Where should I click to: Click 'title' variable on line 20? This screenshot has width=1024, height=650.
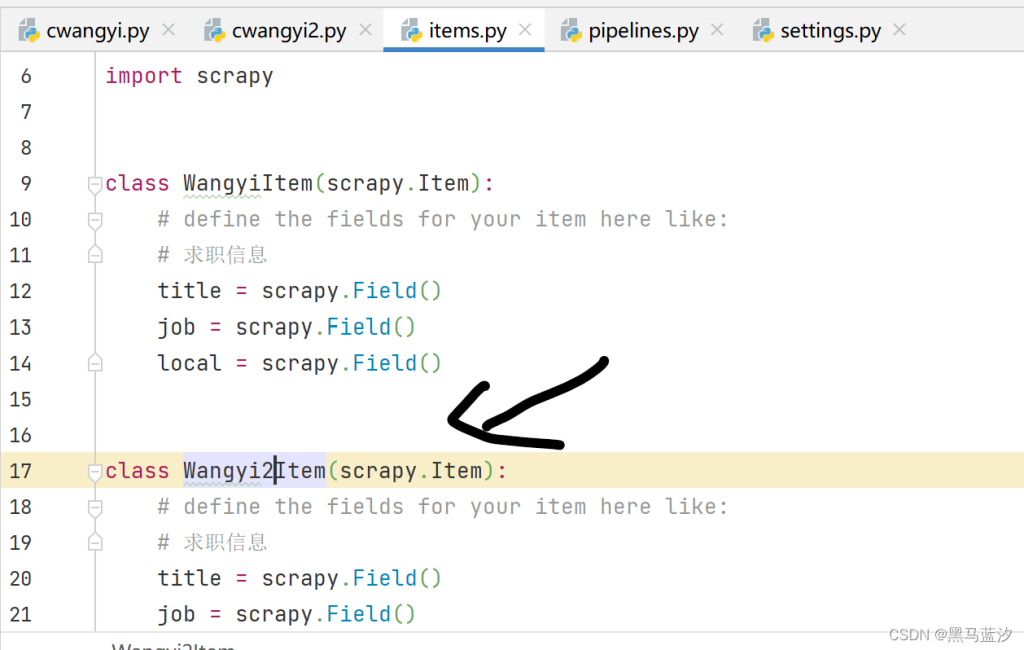point(189,579)
